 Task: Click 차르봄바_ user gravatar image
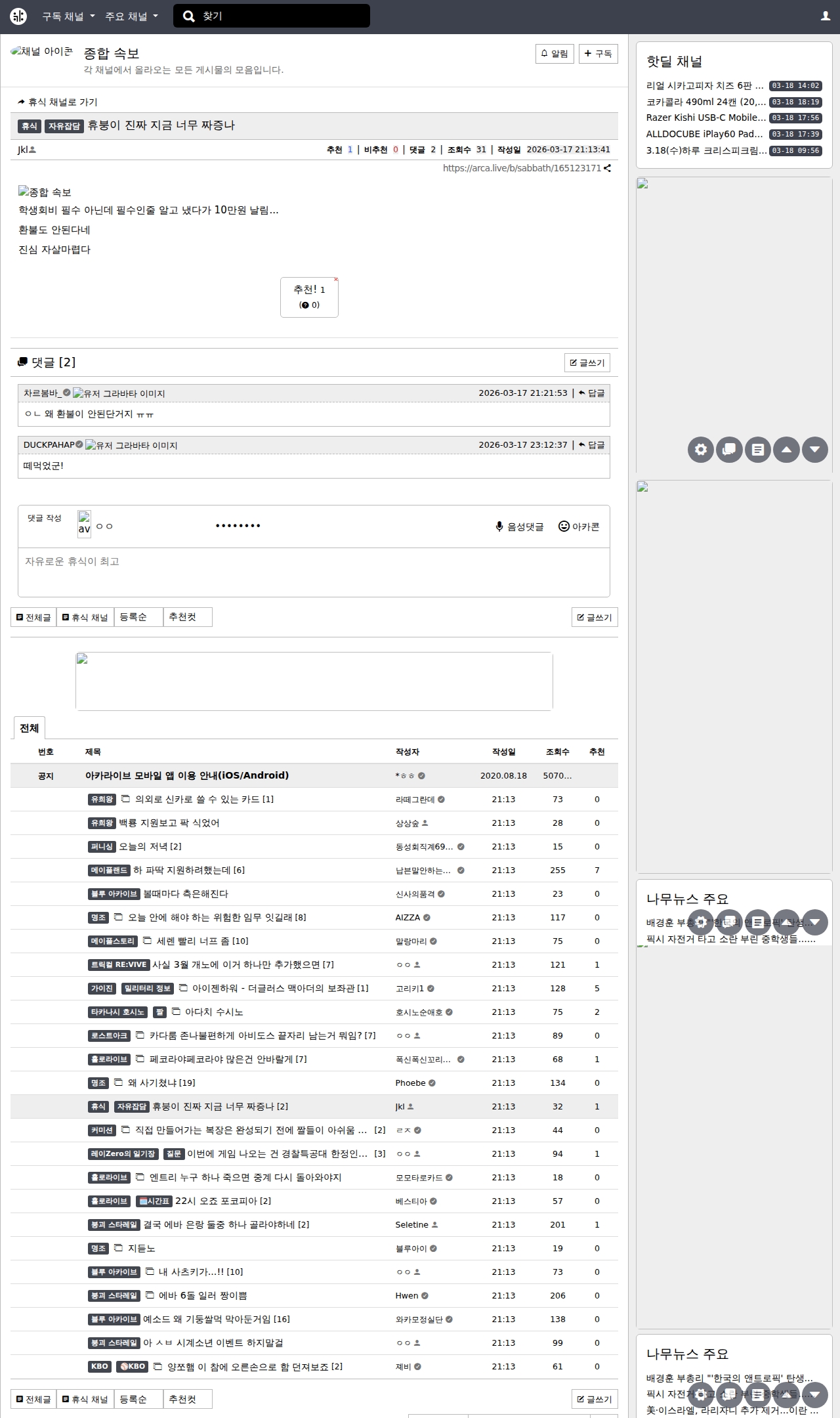click(x=119, y=393)
